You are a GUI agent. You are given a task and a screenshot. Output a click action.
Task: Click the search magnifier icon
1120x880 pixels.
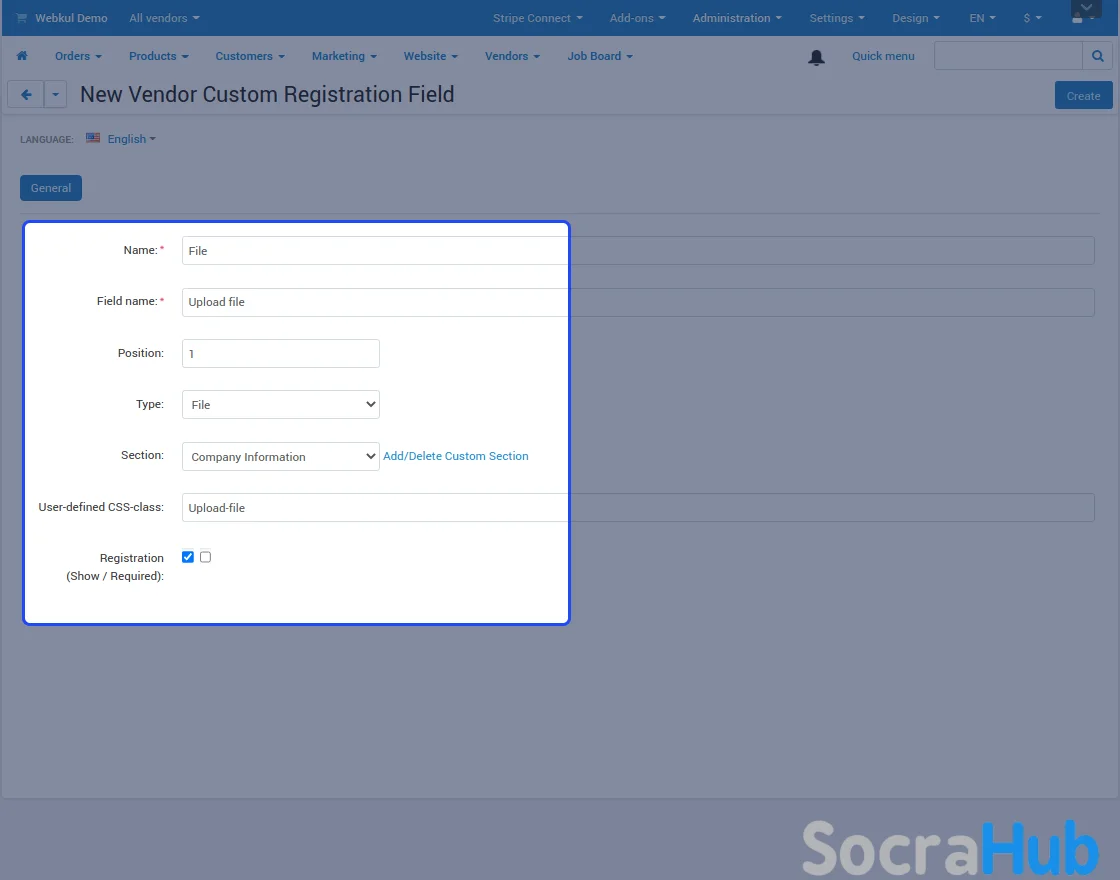point(1097,56)
